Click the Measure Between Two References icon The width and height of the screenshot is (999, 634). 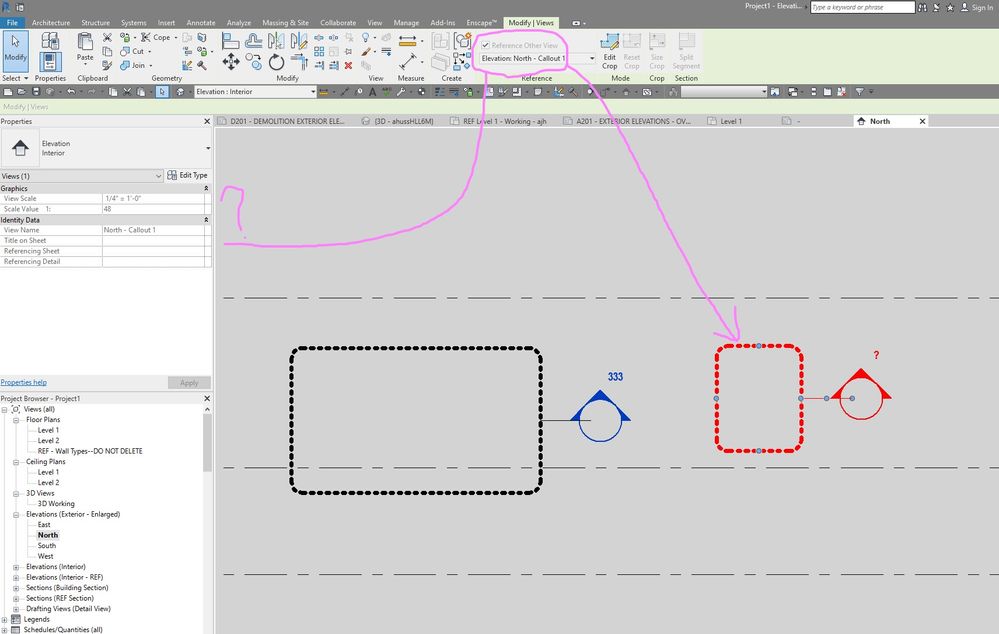click(x=408, y=62)
